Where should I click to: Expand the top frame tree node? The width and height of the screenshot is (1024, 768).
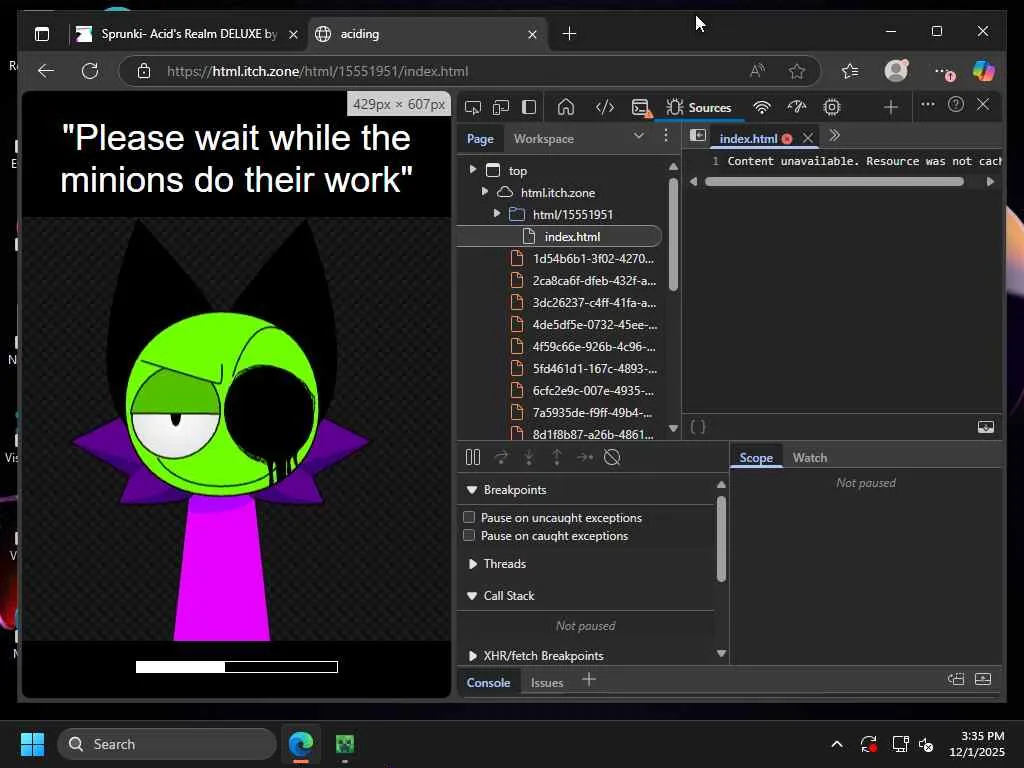pos(473,170)
